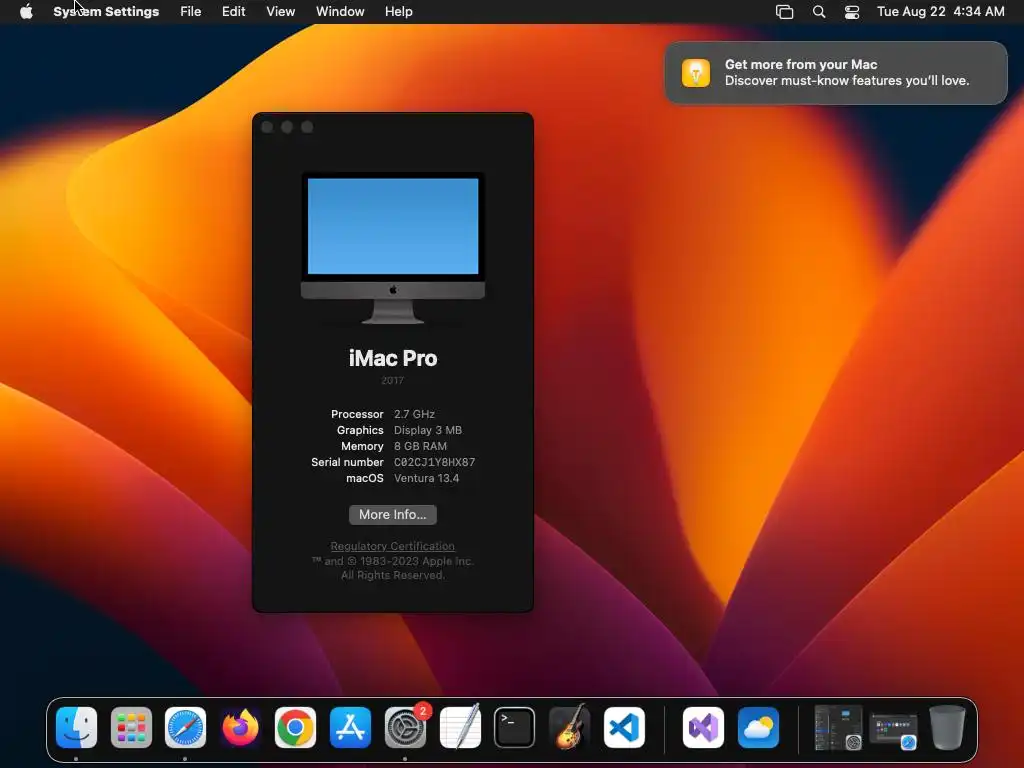Click the iMac Pro computer image
The height and width of the screenshot is (768, 1024).
coord(392,248)
